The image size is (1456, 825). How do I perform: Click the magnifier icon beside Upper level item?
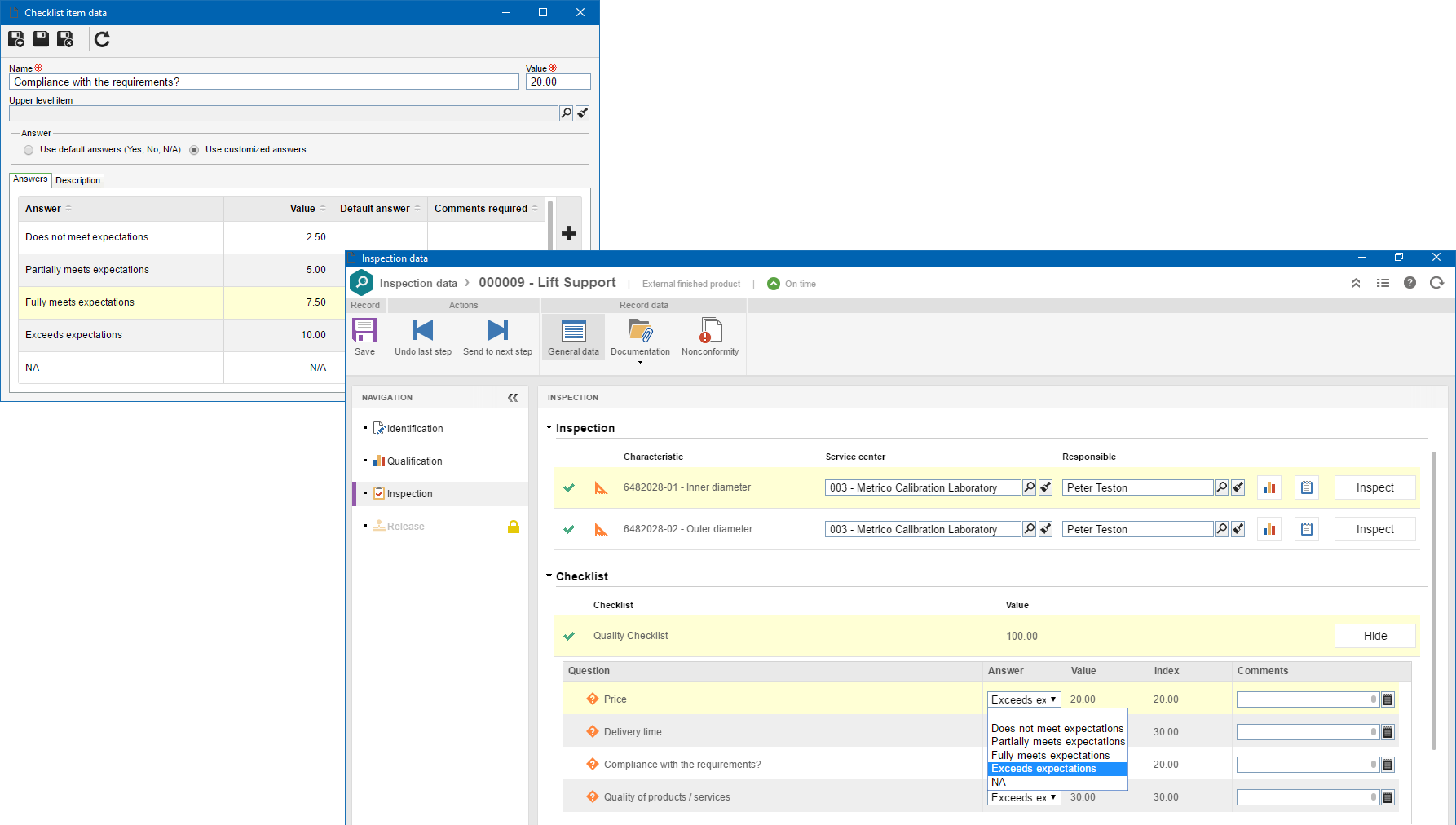click(x=567, y=113)
